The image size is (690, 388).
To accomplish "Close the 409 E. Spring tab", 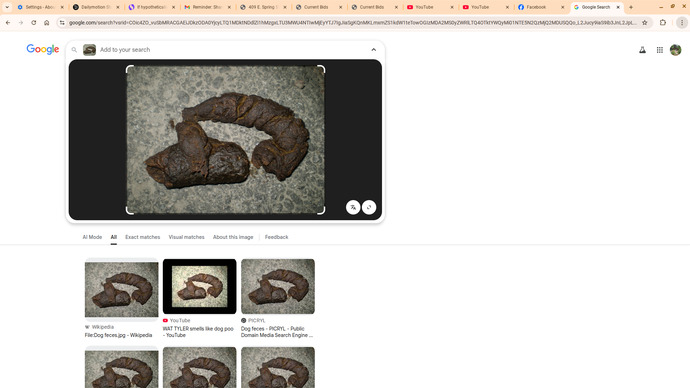I will 285,7.
